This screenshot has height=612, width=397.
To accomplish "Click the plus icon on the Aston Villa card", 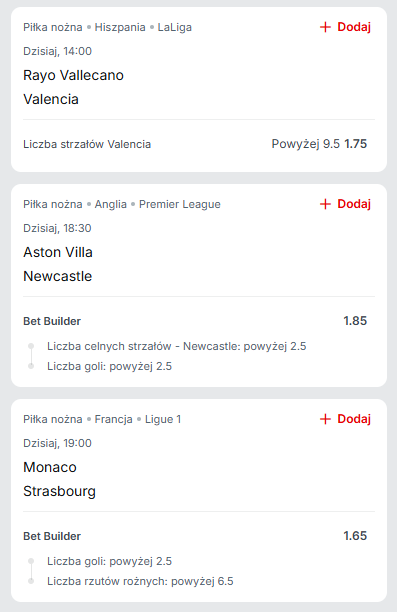I will [325, 204].
